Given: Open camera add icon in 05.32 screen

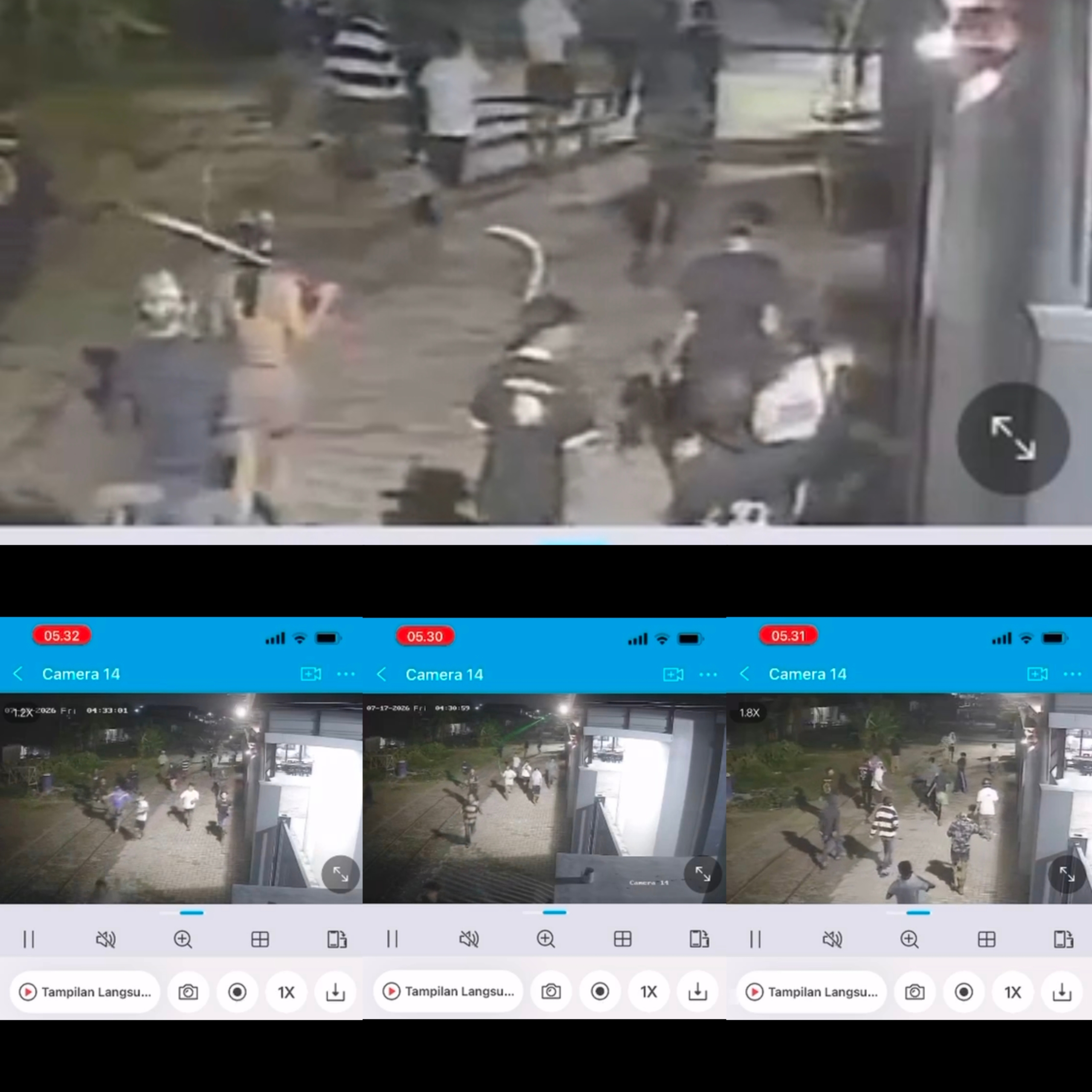Looking at the screenshot, I should point(311,674).
